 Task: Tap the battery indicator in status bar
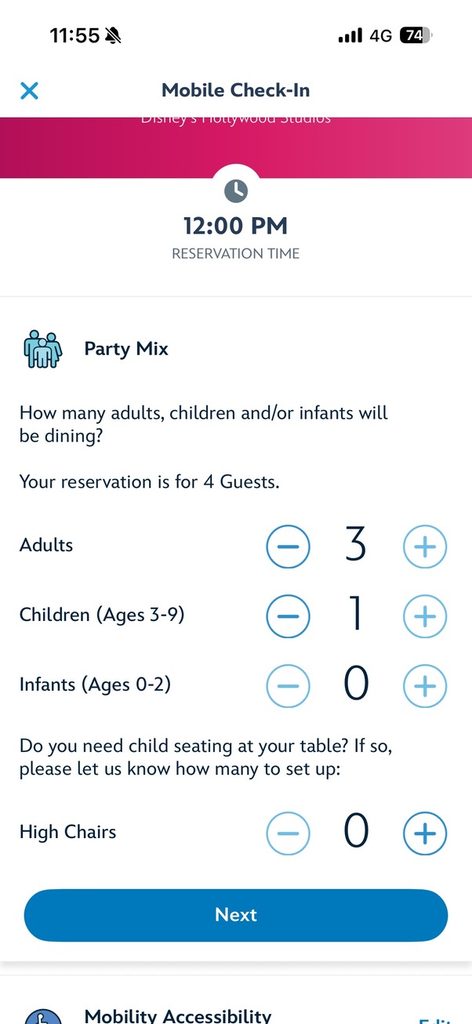click(415, 35)
